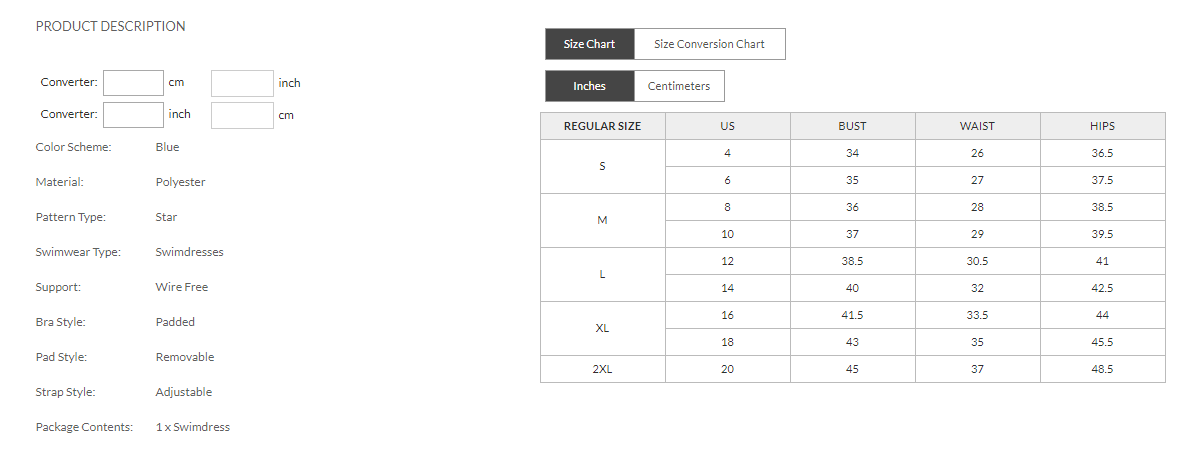Screen dimensions: 1200x455
Task: Click the inch output field in first converter row
Action: (x=242, y=83)
